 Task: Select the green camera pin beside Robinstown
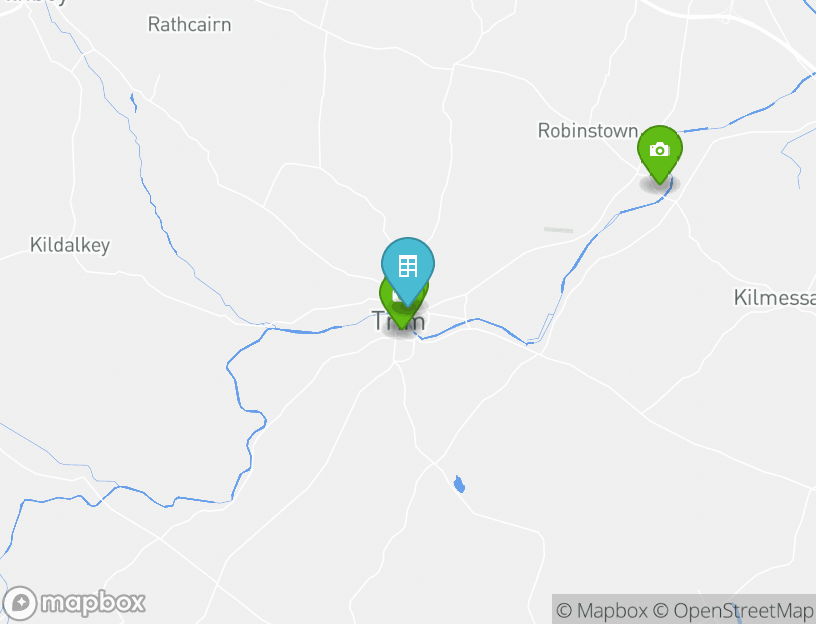[x=659, y=155]
